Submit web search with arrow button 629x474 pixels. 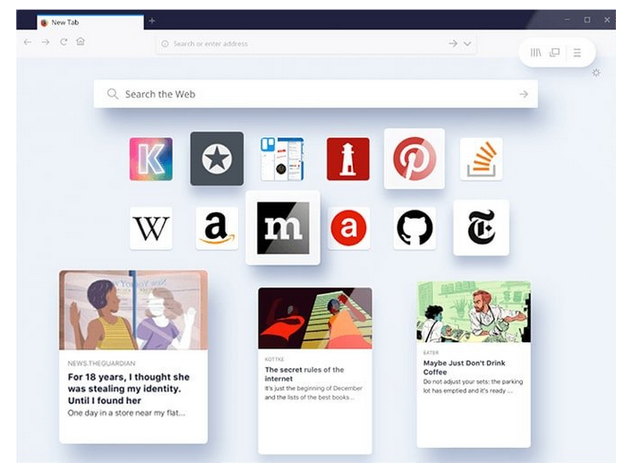click(523, 94)
